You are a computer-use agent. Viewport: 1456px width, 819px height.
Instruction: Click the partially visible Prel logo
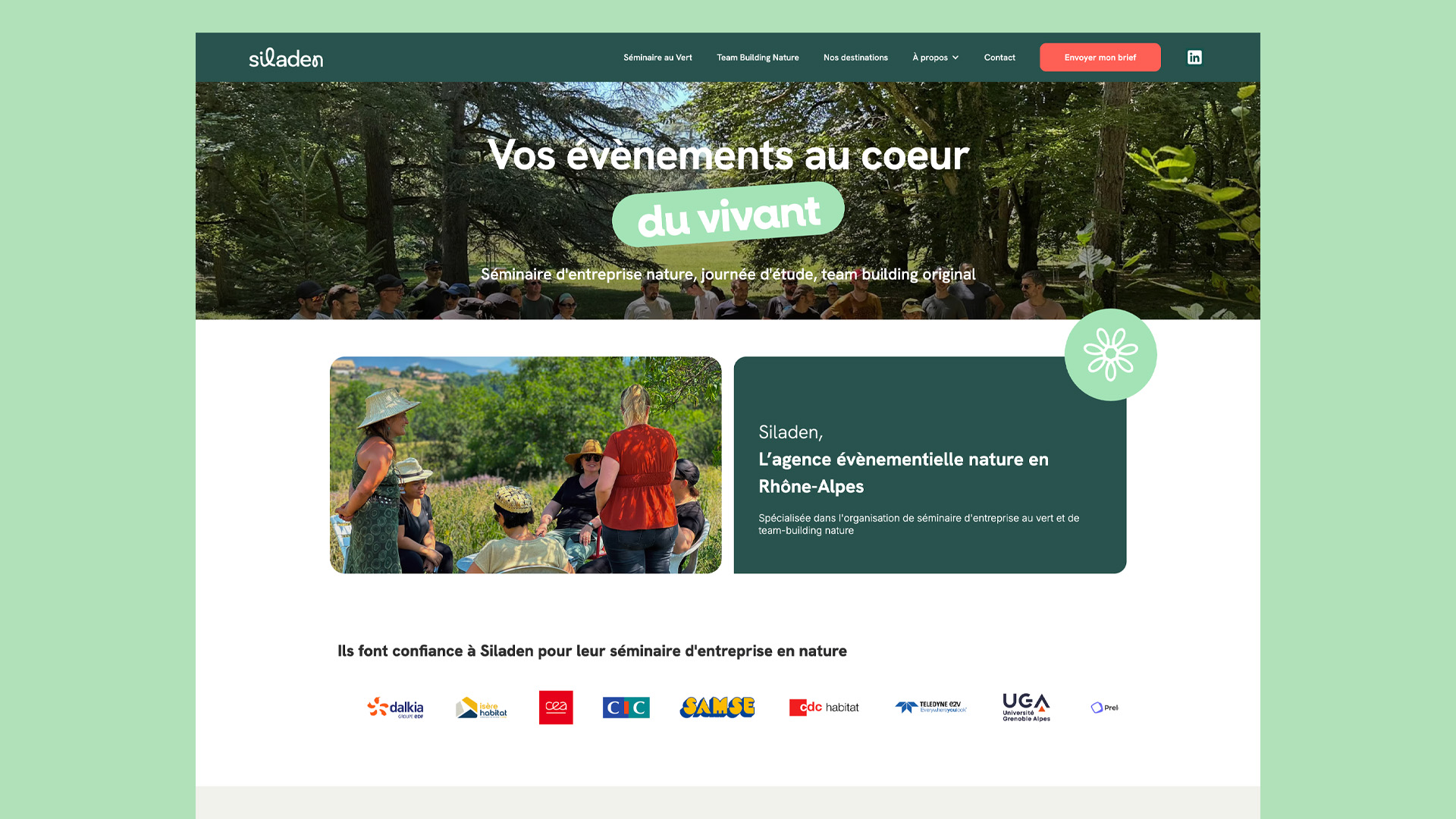(x=1105, y=708)
